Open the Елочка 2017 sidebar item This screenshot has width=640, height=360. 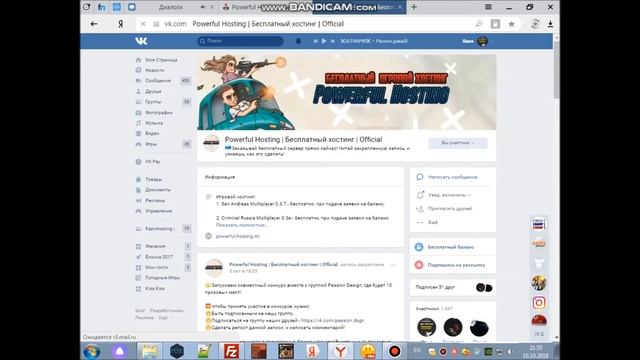coord(159,257)
